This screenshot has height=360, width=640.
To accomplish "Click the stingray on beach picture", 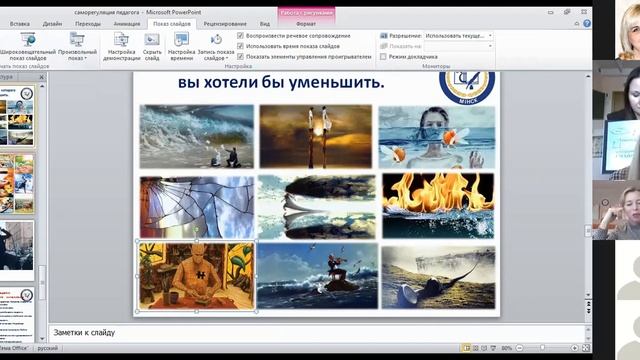I will [x=438, y=277].
